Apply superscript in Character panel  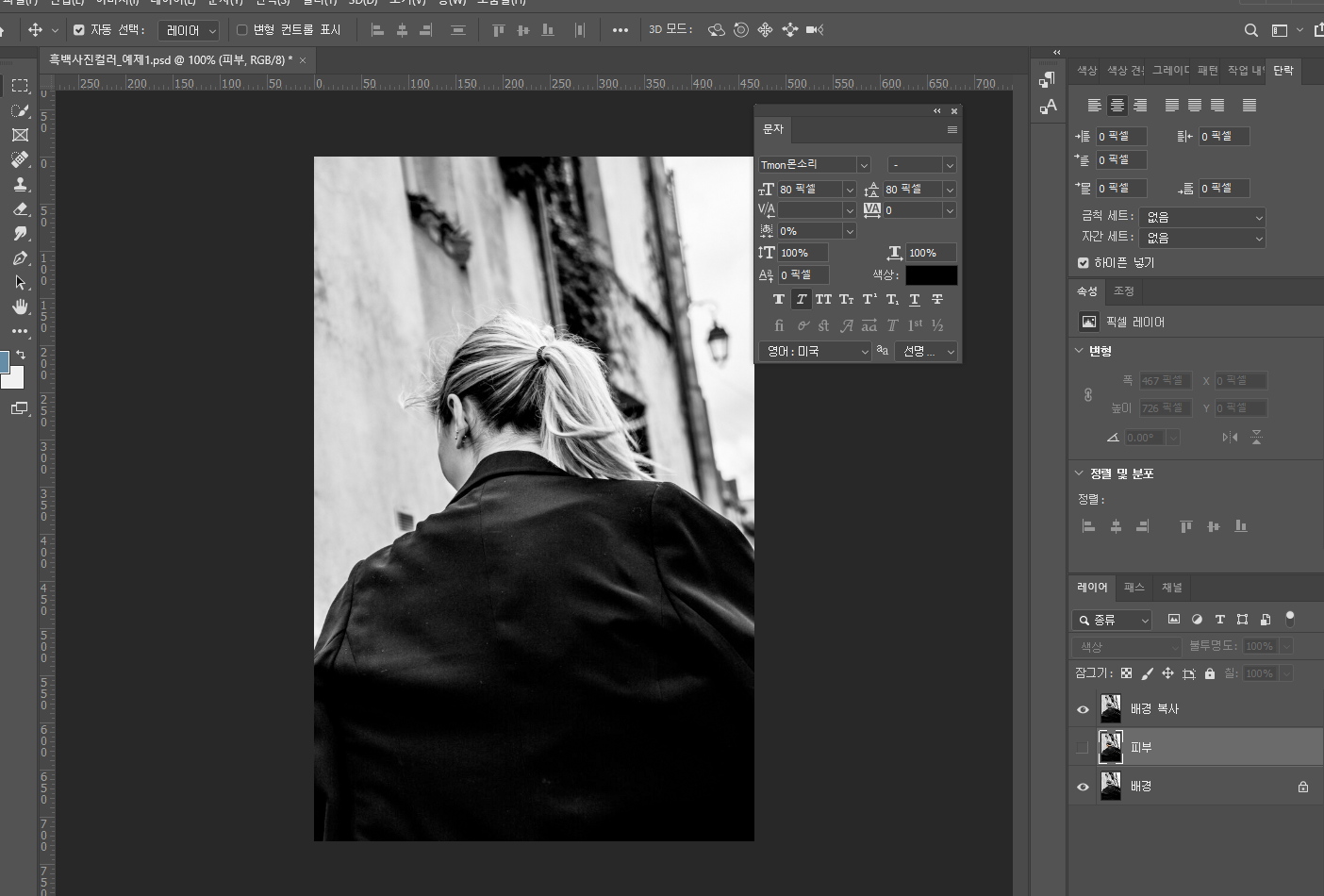(x=869, y=299)
